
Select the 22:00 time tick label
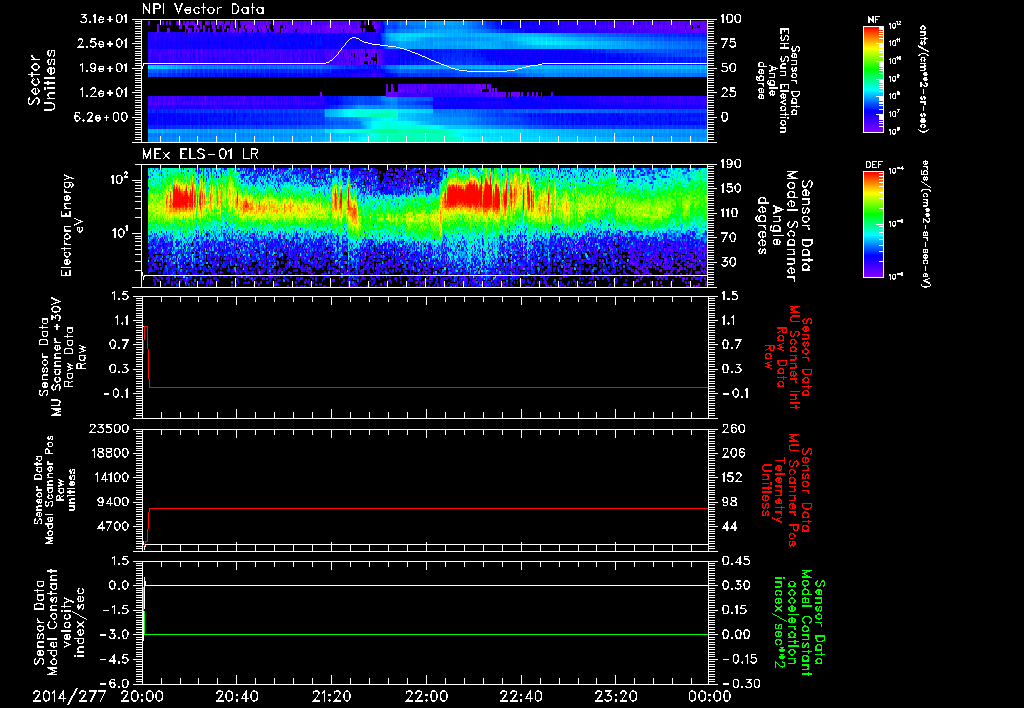(x=427, y=696)
